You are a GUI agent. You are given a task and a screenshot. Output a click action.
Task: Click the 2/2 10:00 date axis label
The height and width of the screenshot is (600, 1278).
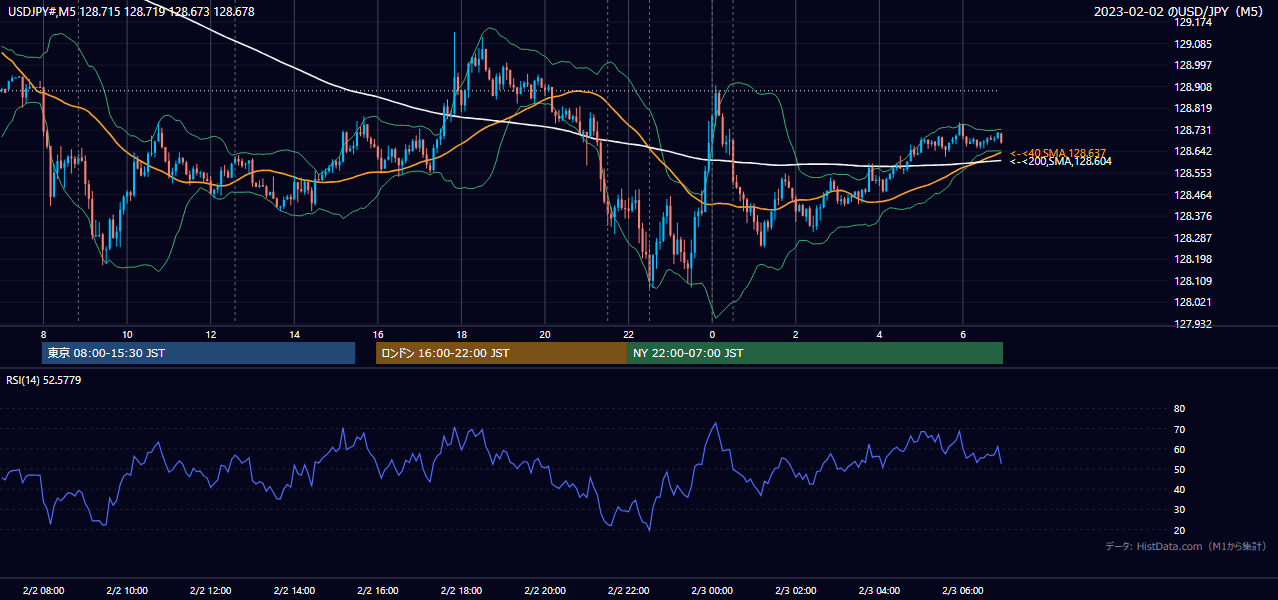127,591
